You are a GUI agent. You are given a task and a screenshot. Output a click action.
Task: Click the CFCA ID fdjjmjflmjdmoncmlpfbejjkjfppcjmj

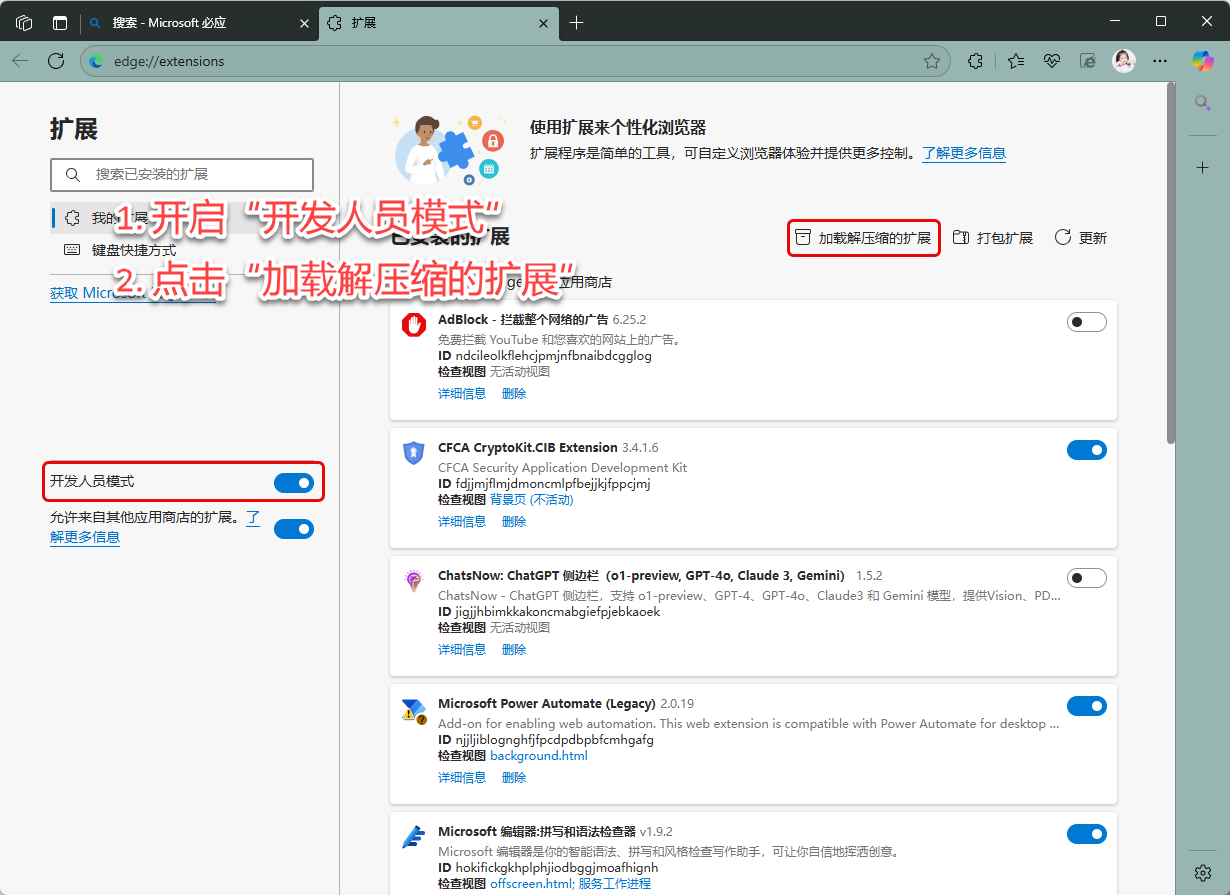[x=553, y=483]
